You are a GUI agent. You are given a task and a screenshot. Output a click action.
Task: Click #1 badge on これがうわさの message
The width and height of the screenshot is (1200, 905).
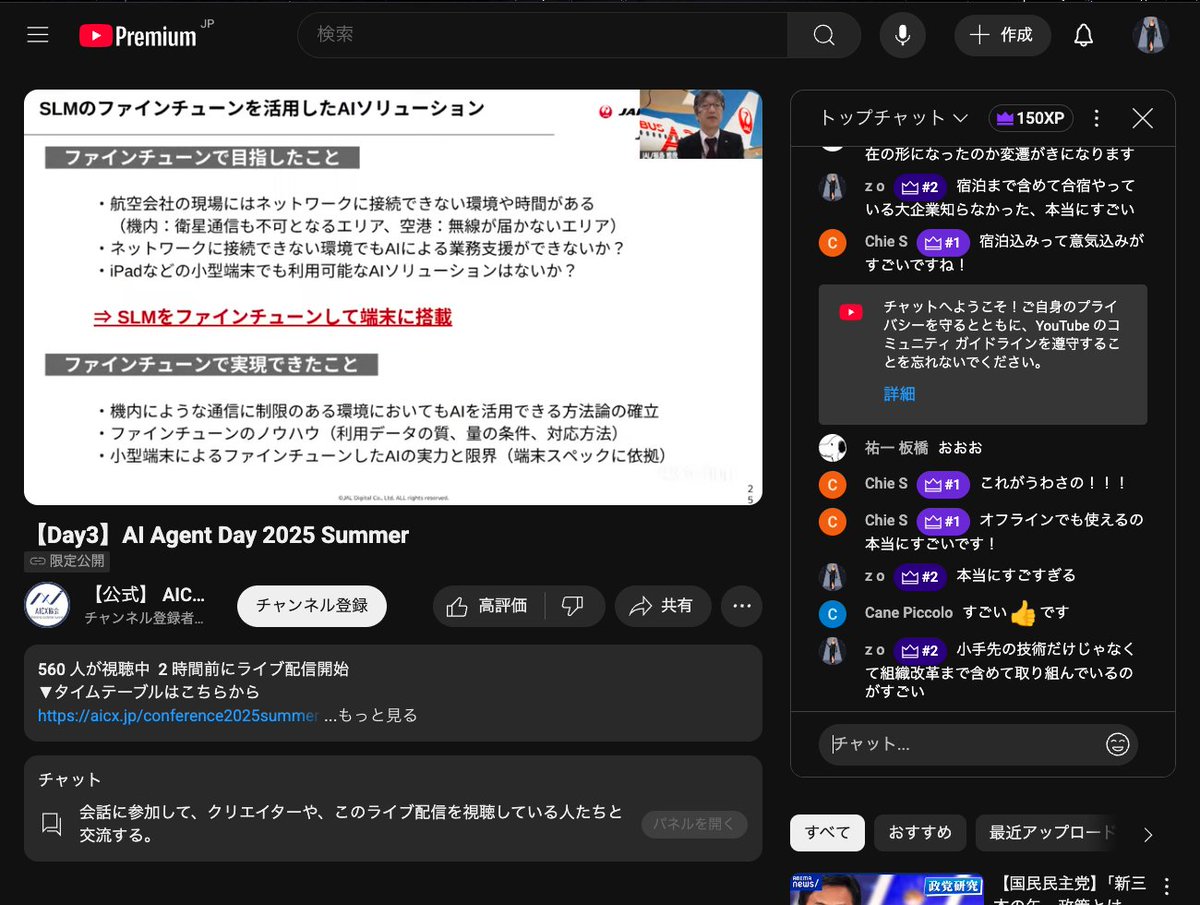[x=943, y=484]
